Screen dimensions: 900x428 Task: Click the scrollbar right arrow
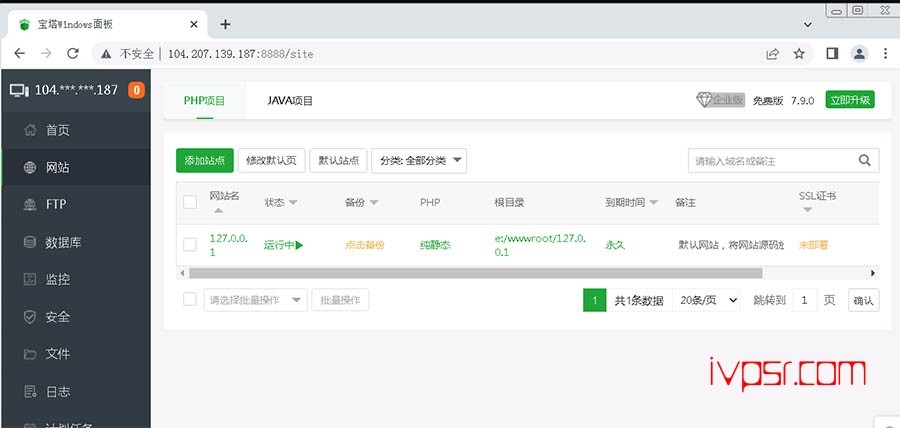coord(873,273)
